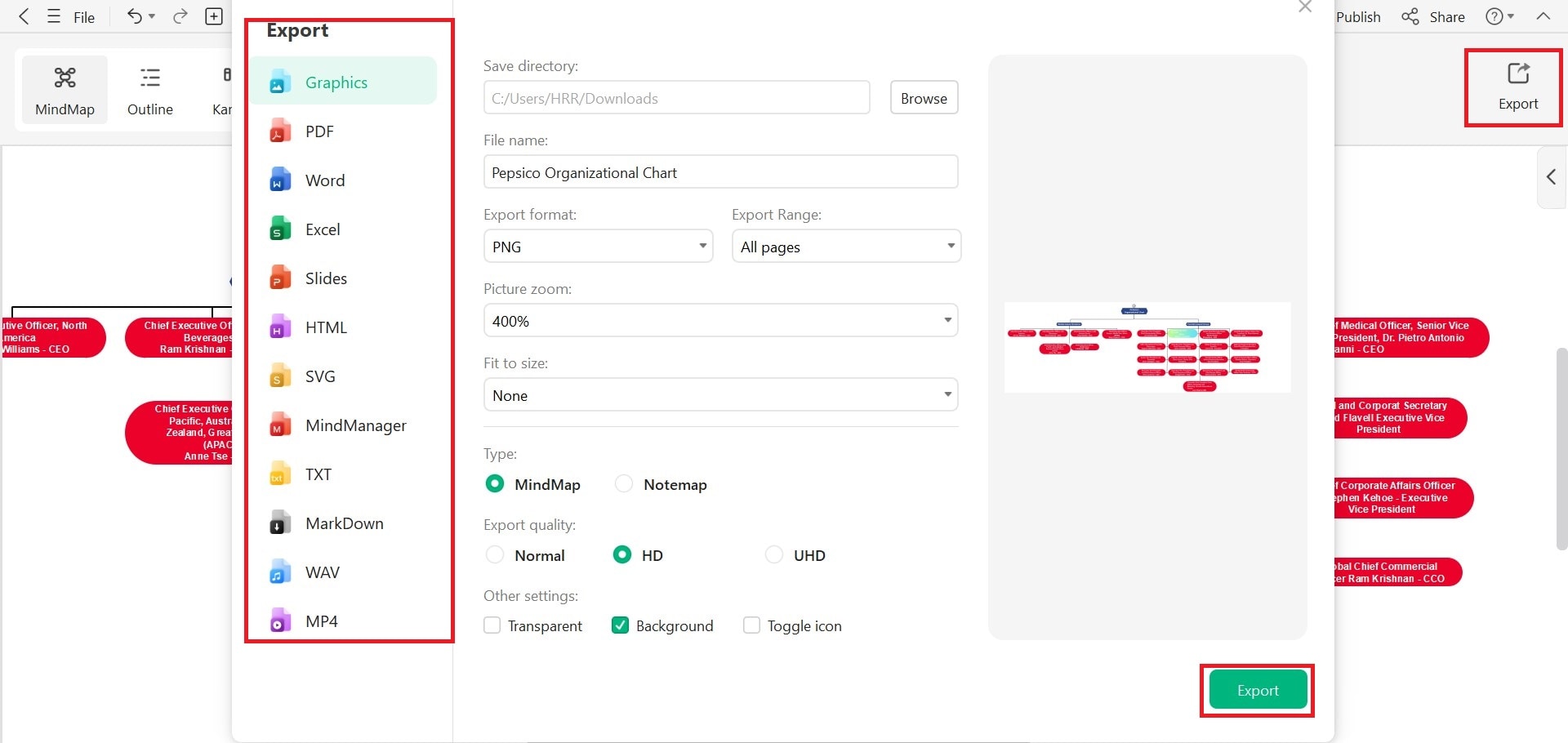Viewport: 1568px width, 743px height.
Task: Click the Browse button
Action: pyautogui.click(x=924, y=98)
